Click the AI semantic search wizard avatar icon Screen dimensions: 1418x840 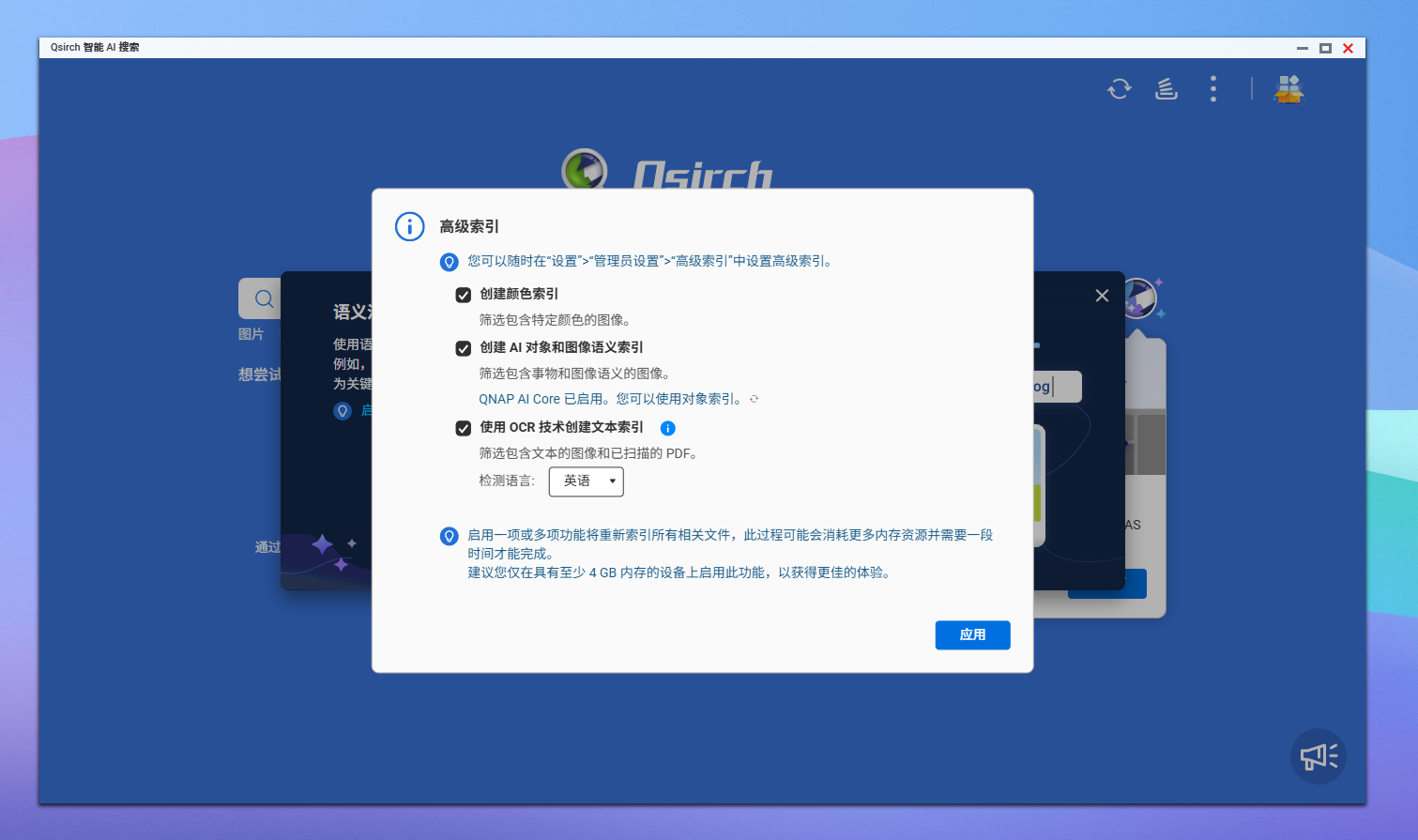[1139, 298]
